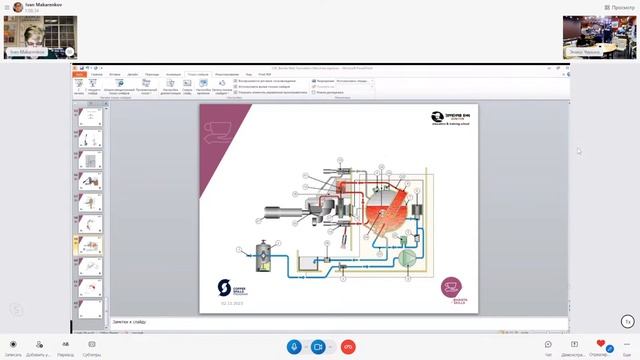Mute the microphone
Image resolution: width=640 pixels, height=360 pixels.
294,347
